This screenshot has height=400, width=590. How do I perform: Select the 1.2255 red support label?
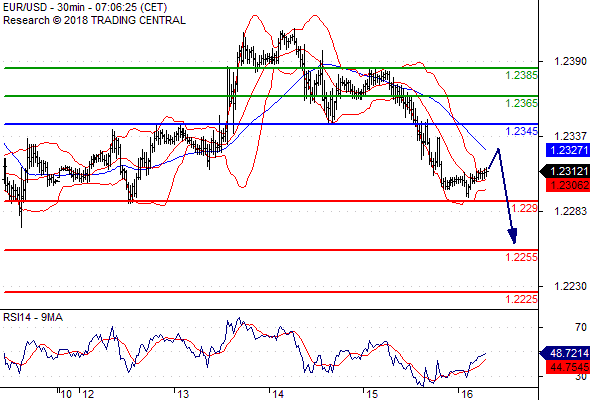[x=521, y=257]
